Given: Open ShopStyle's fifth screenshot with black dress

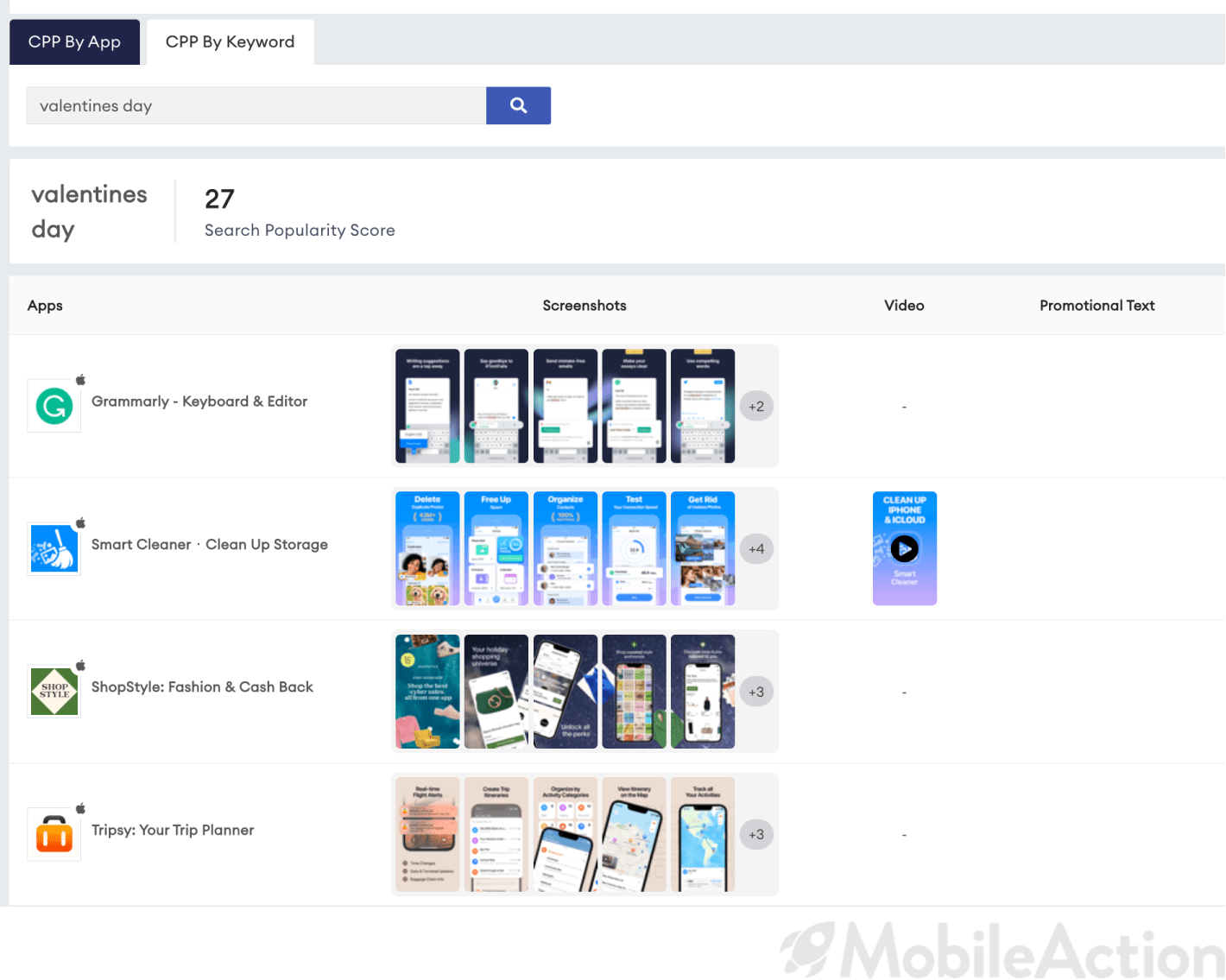Looking at the screenshot, I should (x=703, y=692).
